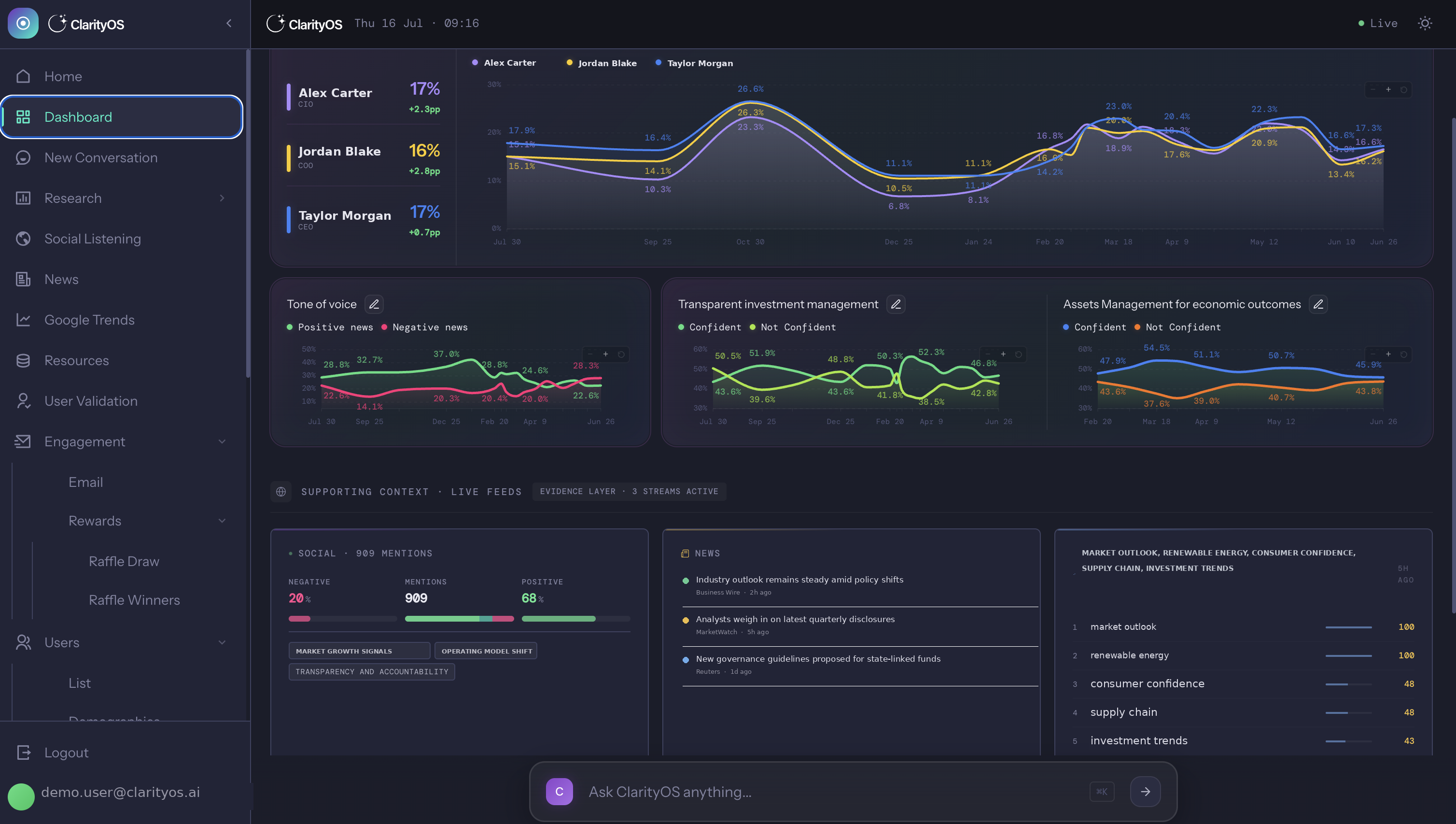
Task: Toggle Not Confident legend in Assets Management chart
Action: click(1177, 327)
